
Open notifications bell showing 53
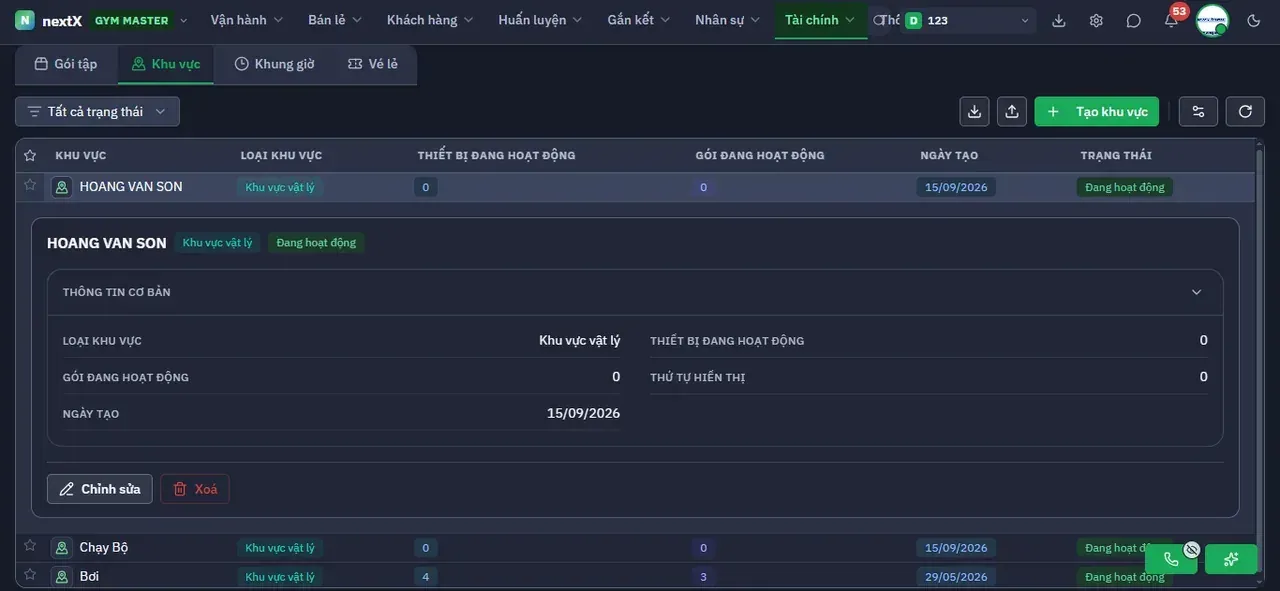[x=1171, y=20]
